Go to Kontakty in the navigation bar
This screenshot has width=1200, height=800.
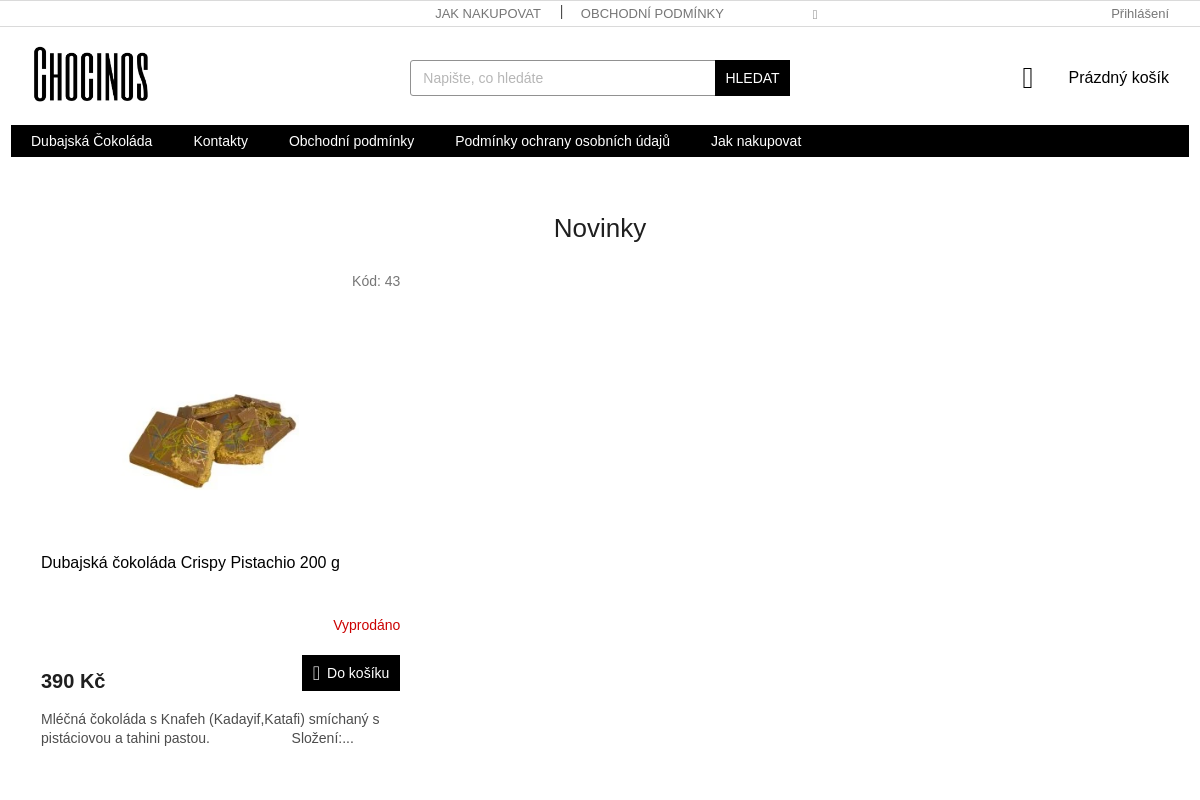click(x=220, y=141)
